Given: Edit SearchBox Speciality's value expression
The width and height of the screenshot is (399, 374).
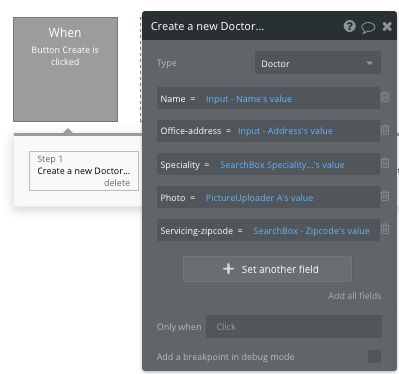Looking at the screenshot, I should [x=282, y=165].
